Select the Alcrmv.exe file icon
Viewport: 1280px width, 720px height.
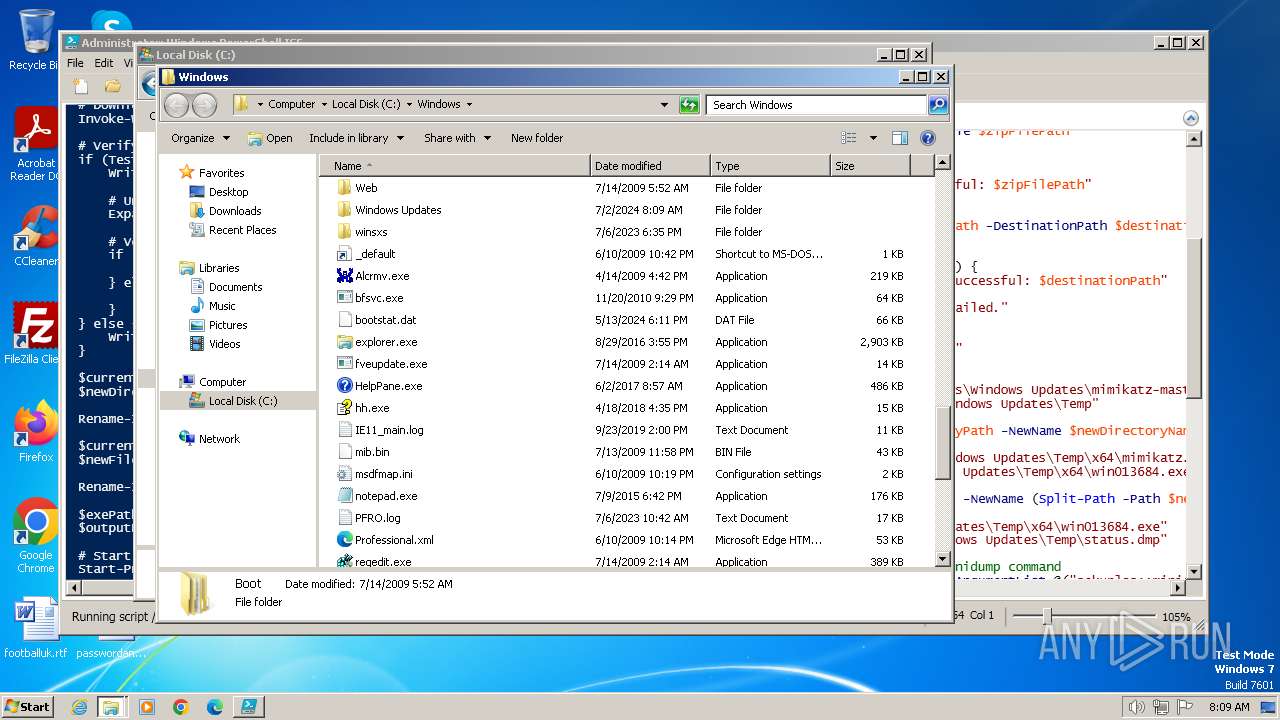(345, 276)
